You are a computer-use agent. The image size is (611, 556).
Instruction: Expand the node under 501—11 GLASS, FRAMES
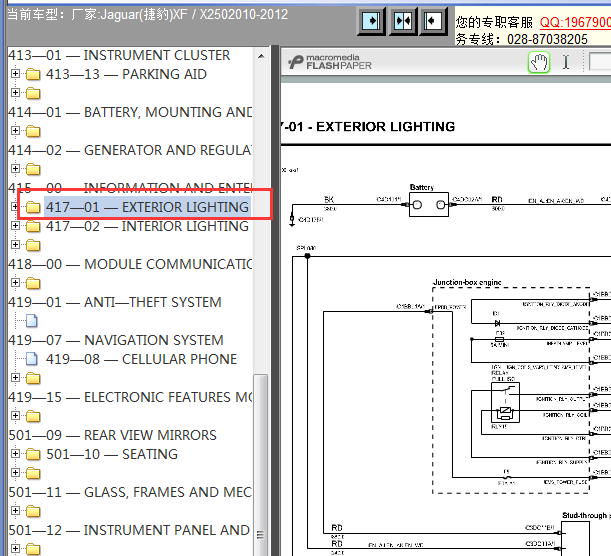[15, 510]
